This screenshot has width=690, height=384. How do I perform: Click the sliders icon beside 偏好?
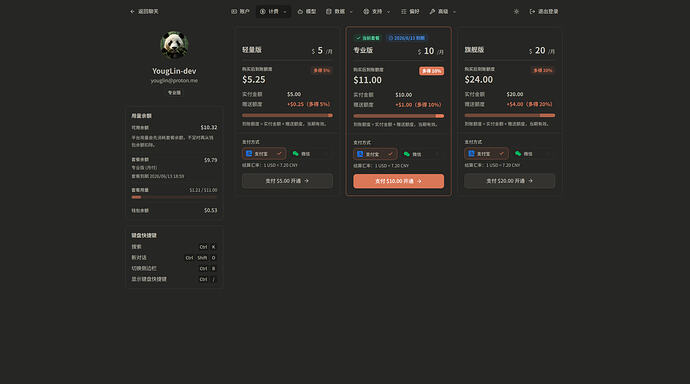pyautogui.click(x=404, y=11)
